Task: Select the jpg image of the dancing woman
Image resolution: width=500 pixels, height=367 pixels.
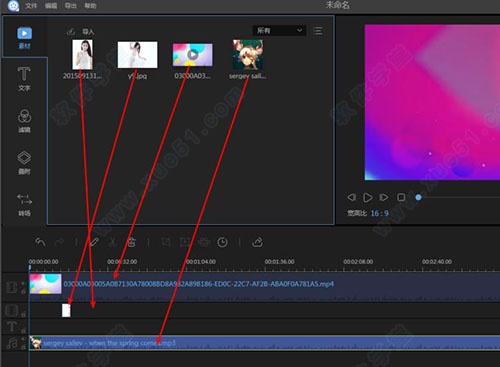Action: coord(138,55)
